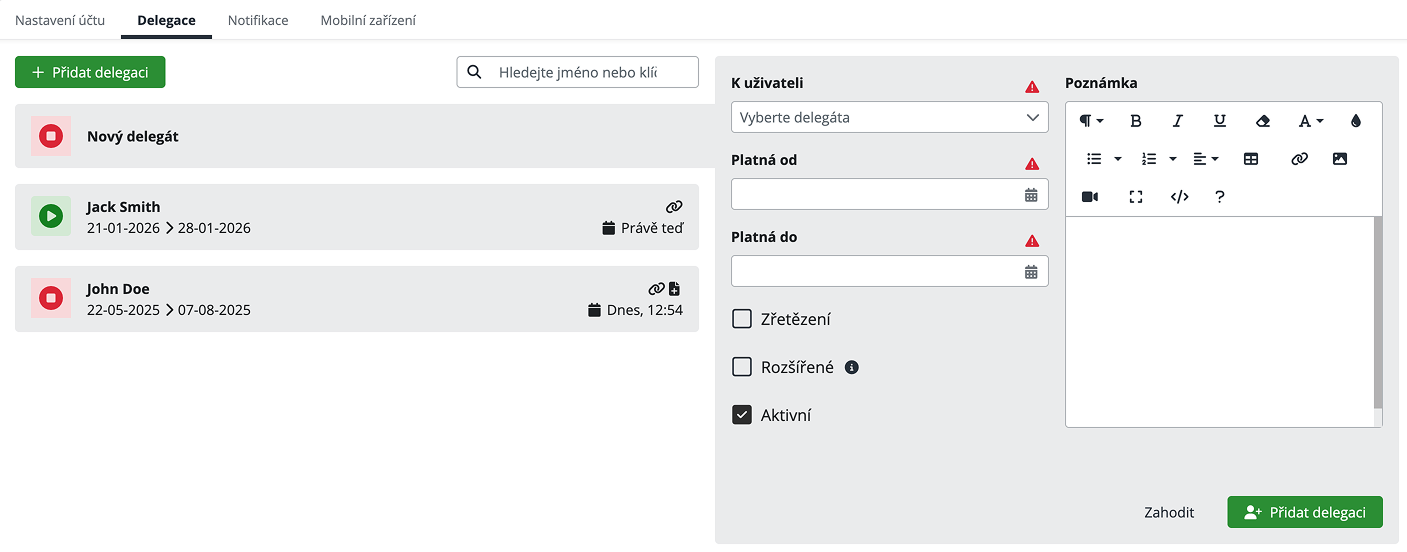Insert a table using the table icon
The image size is (1407, 552).
click(x=1250, y=159)
